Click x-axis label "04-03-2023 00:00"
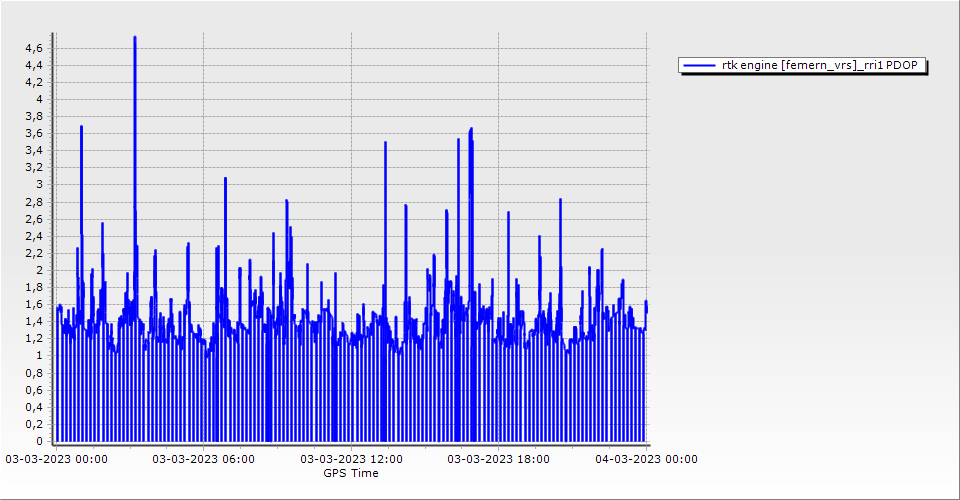Screen dimensions: 960x500 tap(646, 459)
